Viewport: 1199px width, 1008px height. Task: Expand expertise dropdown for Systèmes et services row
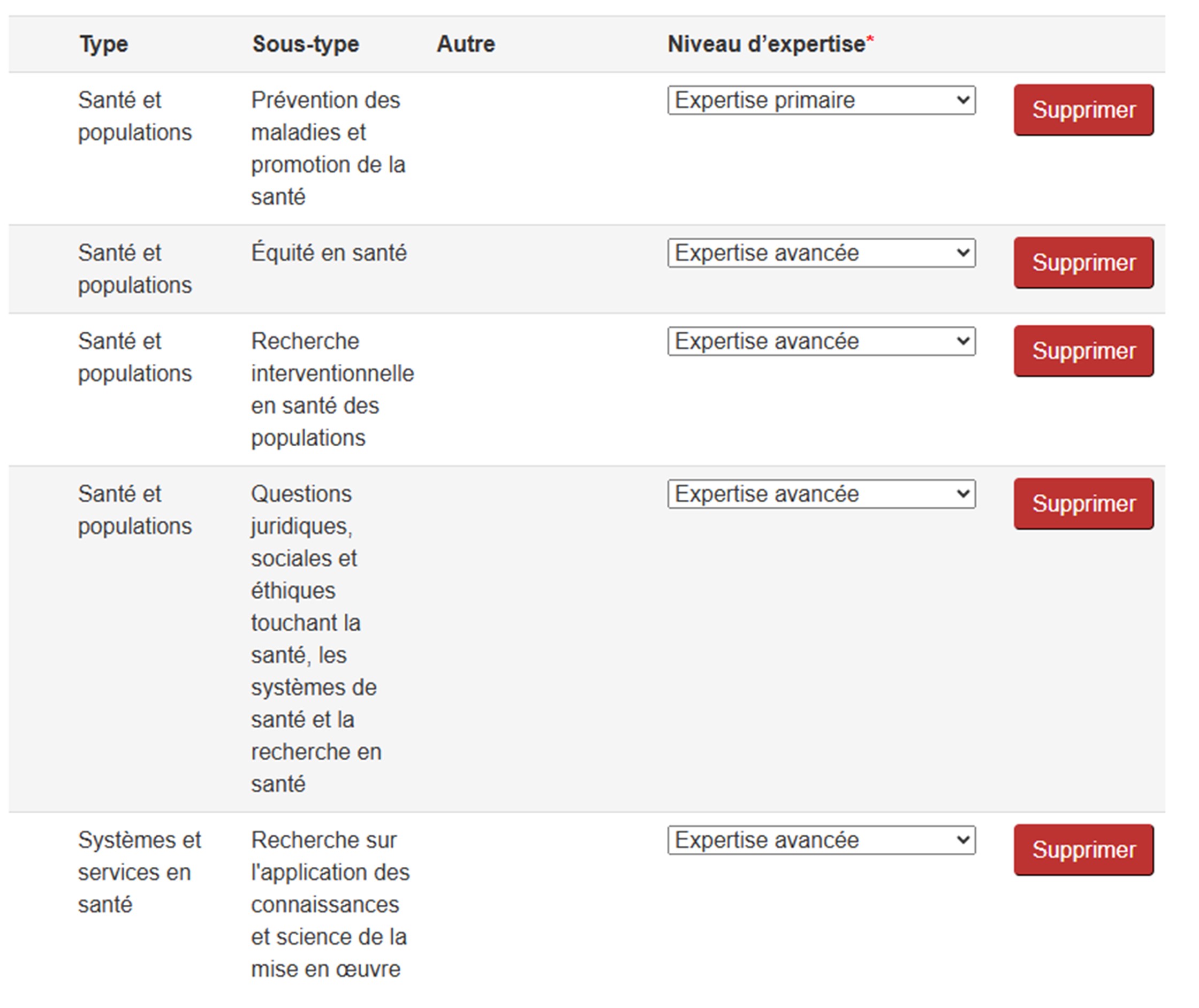(x=821, y=841)
